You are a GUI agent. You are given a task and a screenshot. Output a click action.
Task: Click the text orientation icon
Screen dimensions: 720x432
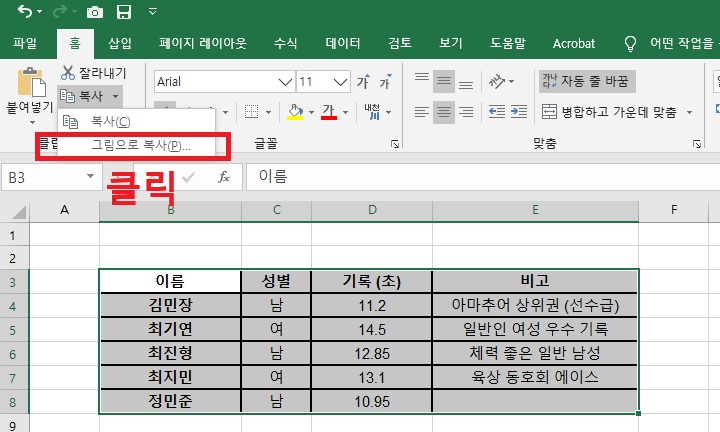[x=497, y=81]
